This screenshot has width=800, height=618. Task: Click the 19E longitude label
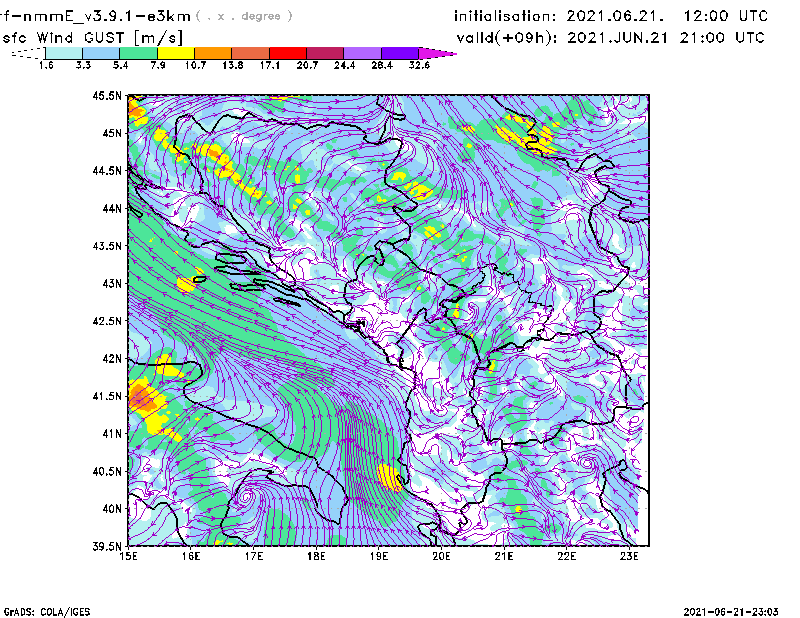(379, 556)
